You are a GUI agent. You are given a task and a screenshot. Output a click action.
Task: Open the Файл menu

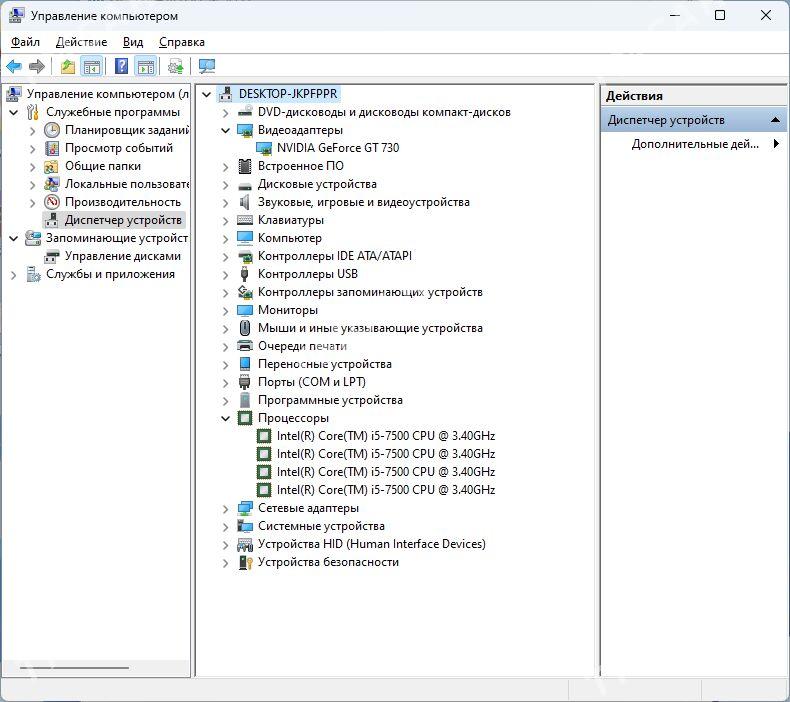25,42
